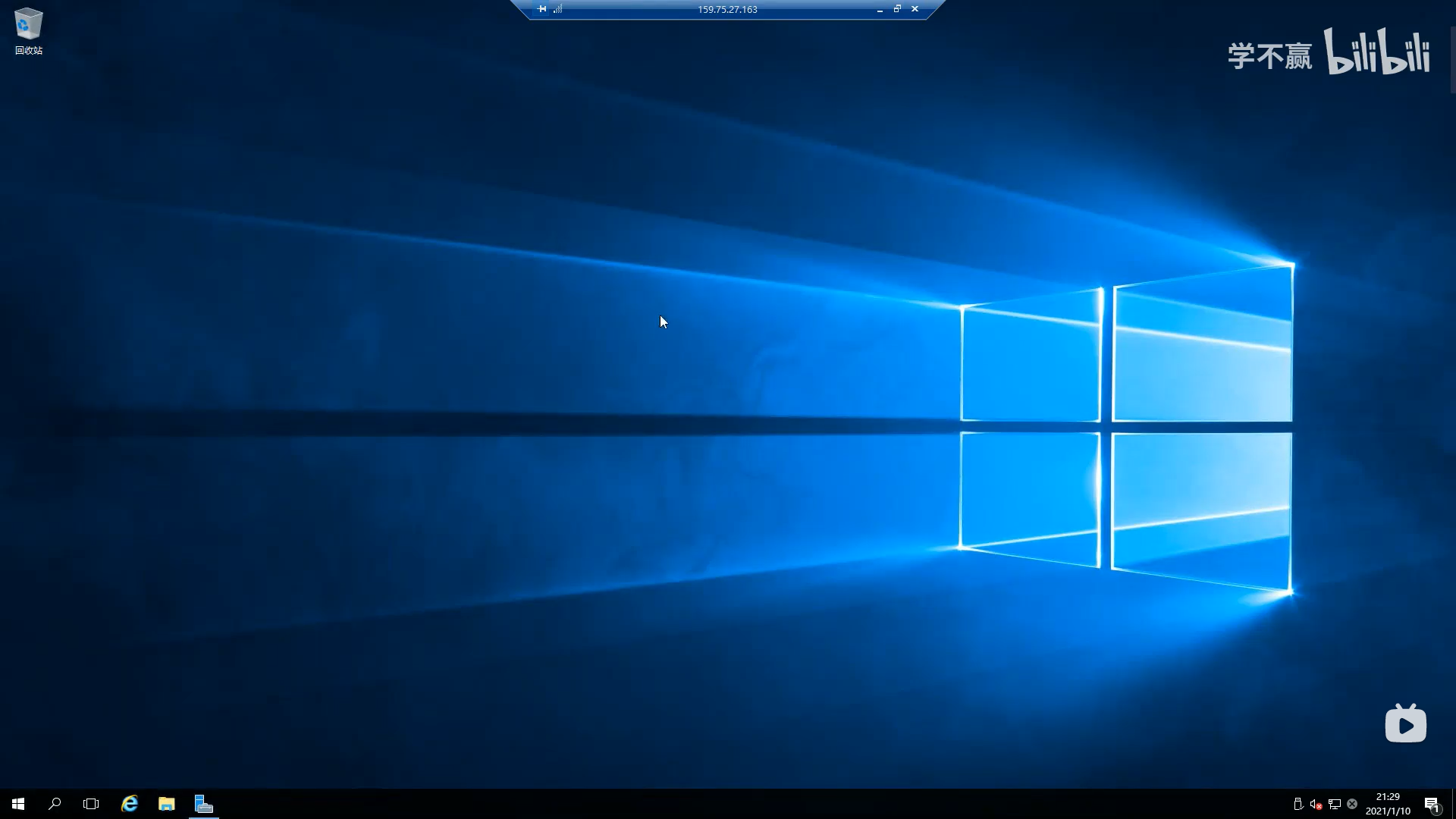Click the 159.75.27.163 connection bar title
Screen dimensions: 1456x819
[727, 9]
